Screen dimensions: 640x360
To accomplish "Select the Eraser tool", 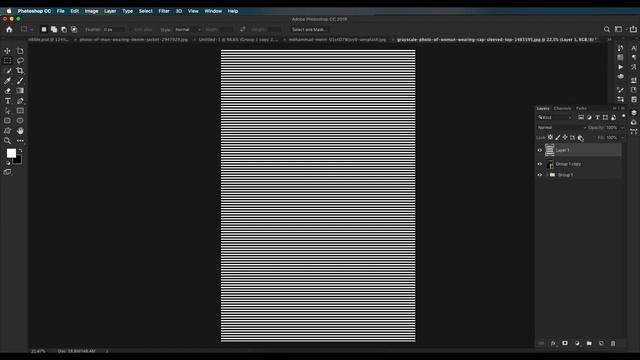I will tap(7, 91).
